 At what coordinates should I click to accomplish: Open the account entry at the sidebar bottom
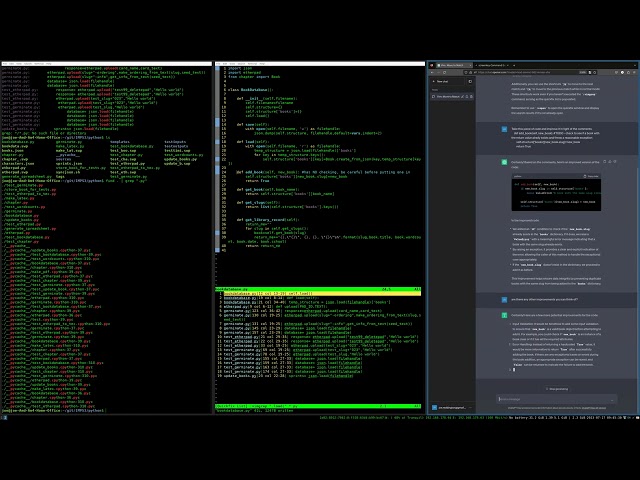[x=452, y=408]
